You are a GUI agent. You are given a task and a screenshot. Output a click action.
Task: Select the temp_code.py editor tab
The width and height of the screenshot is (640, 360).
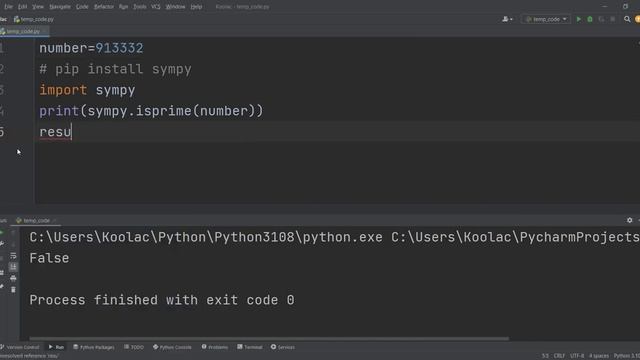point(23,31)
